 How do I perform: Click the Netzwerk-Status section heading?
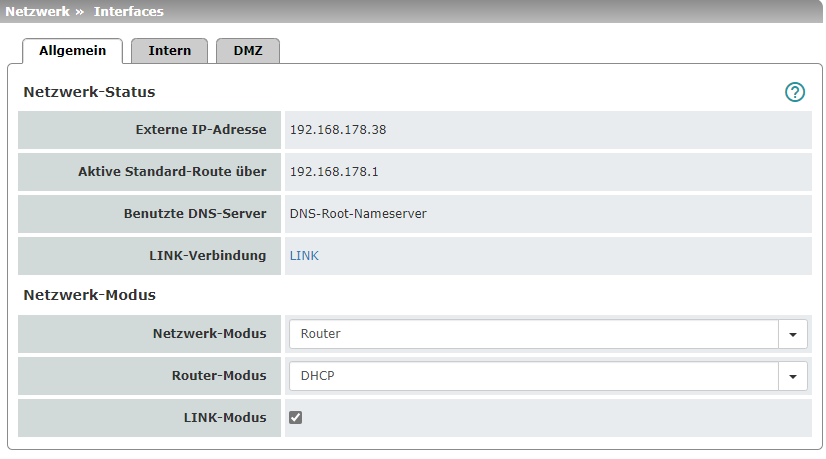[x=89, y=92]
